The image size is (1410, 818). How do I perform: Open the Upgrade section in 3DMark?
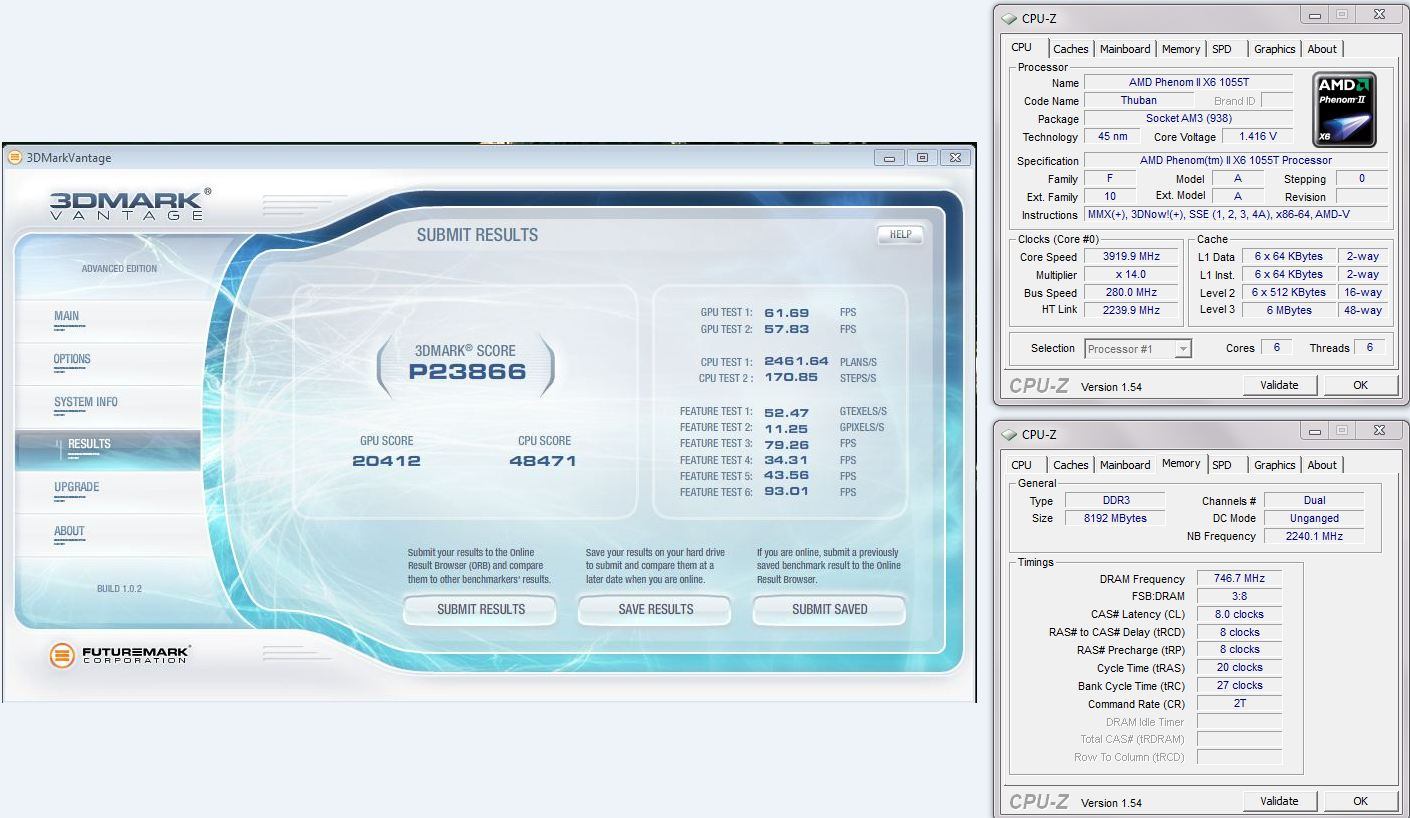[x=77, y=487]
